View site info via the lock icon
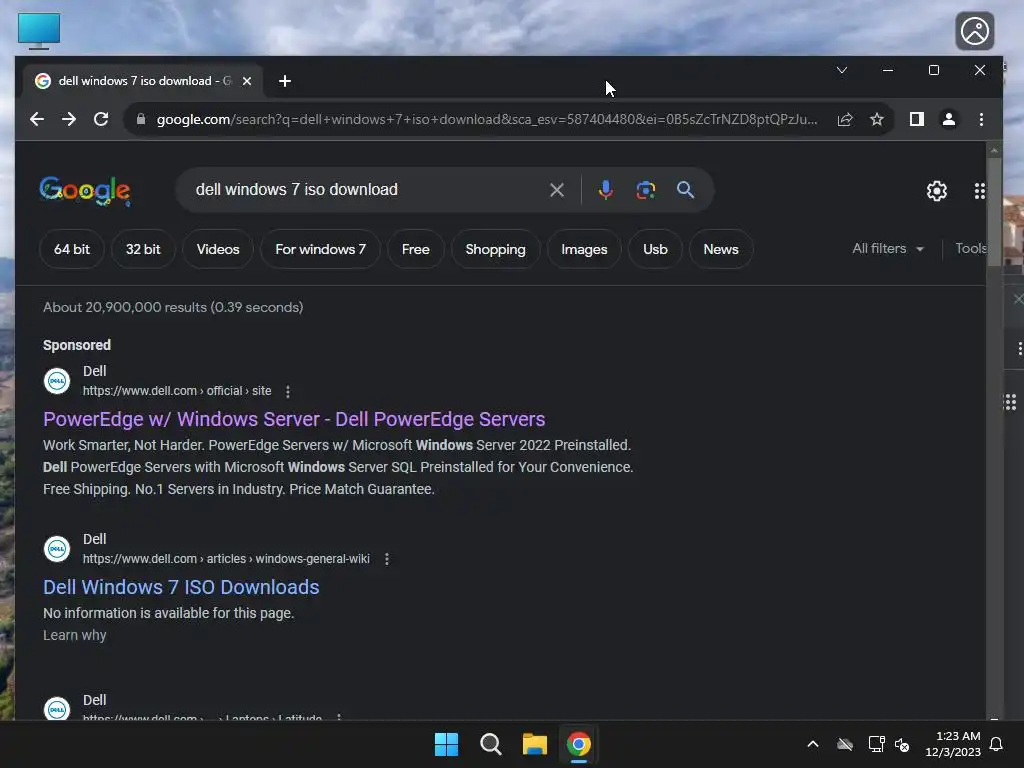Screen dimensions: 1024x768 pos(140,120)
